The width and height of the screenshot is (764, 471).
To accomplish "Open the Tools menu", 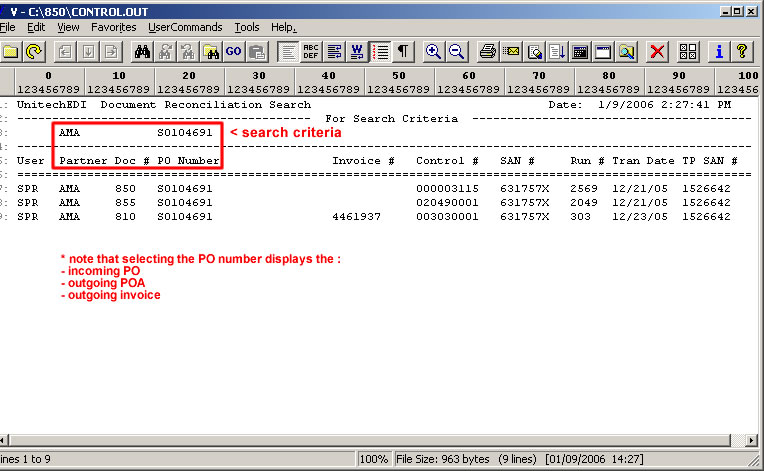I will (x=246, y=27).
